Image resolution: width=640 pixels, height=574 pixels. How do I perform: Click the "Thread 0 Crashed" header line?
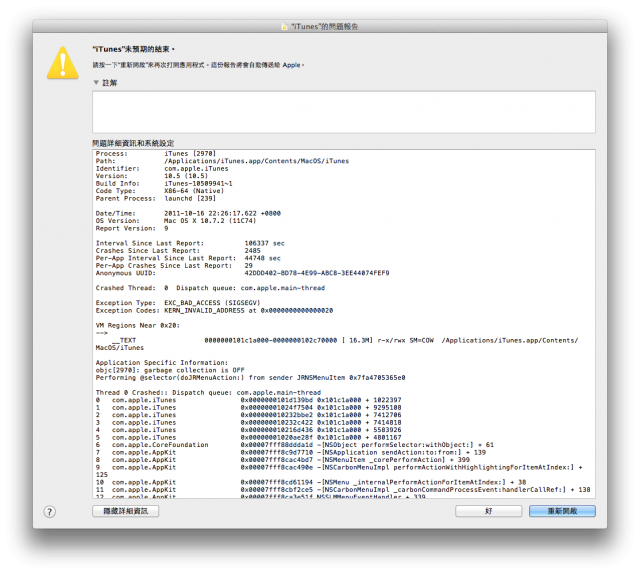208,392
